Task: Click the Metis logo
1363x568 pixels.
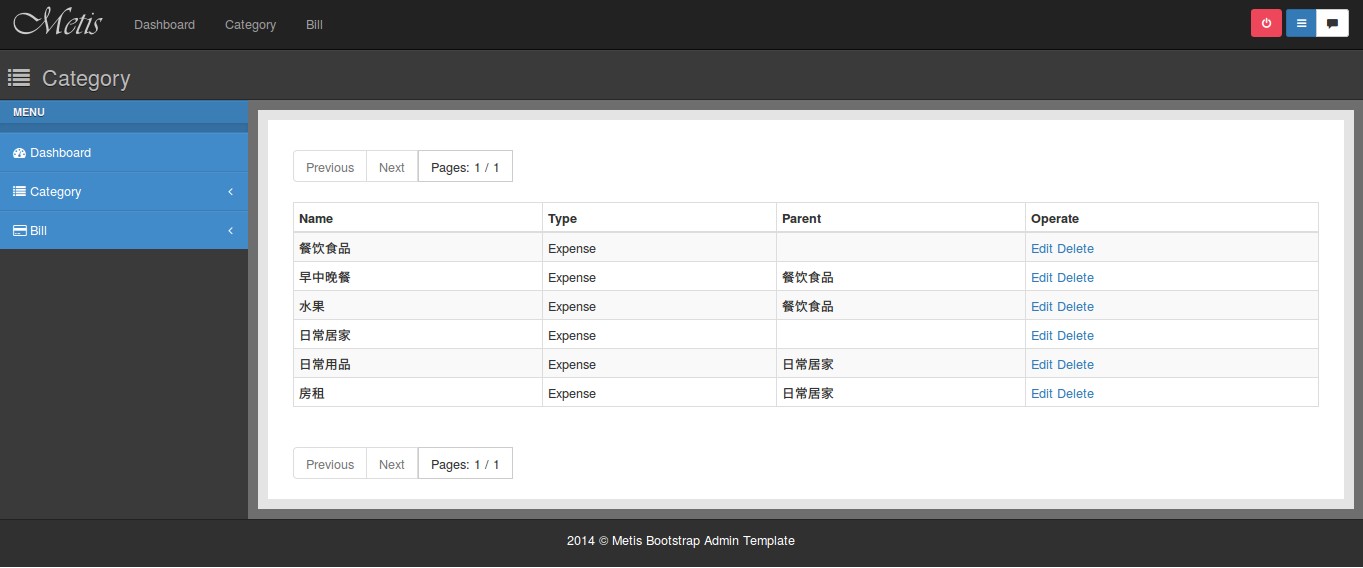Action: pos(57,22)
